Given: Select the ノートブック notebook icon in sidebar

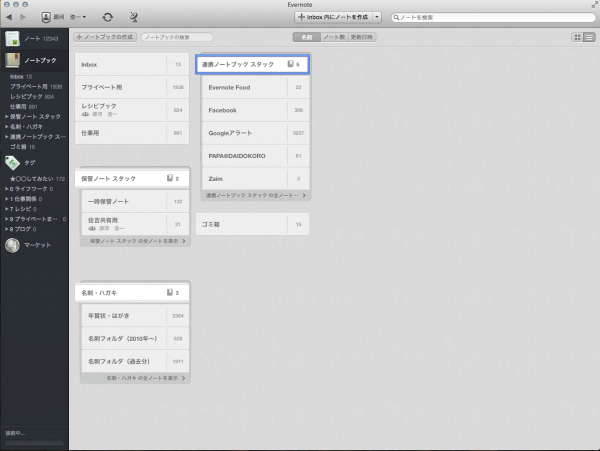Looking at the screenshot, I should pyautogui.click(x=12, y=60).
